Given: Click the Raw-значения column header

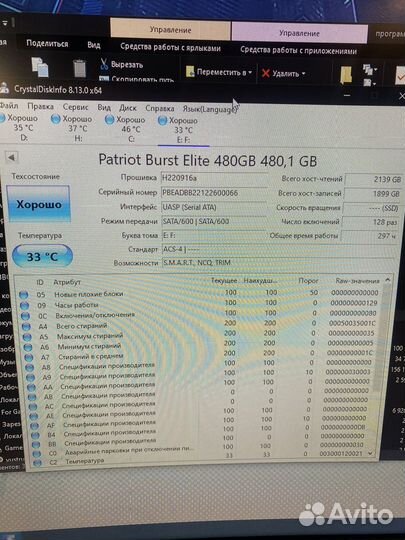Looking at the screenshot, I should pyautogui.click(x=357, y=281).
